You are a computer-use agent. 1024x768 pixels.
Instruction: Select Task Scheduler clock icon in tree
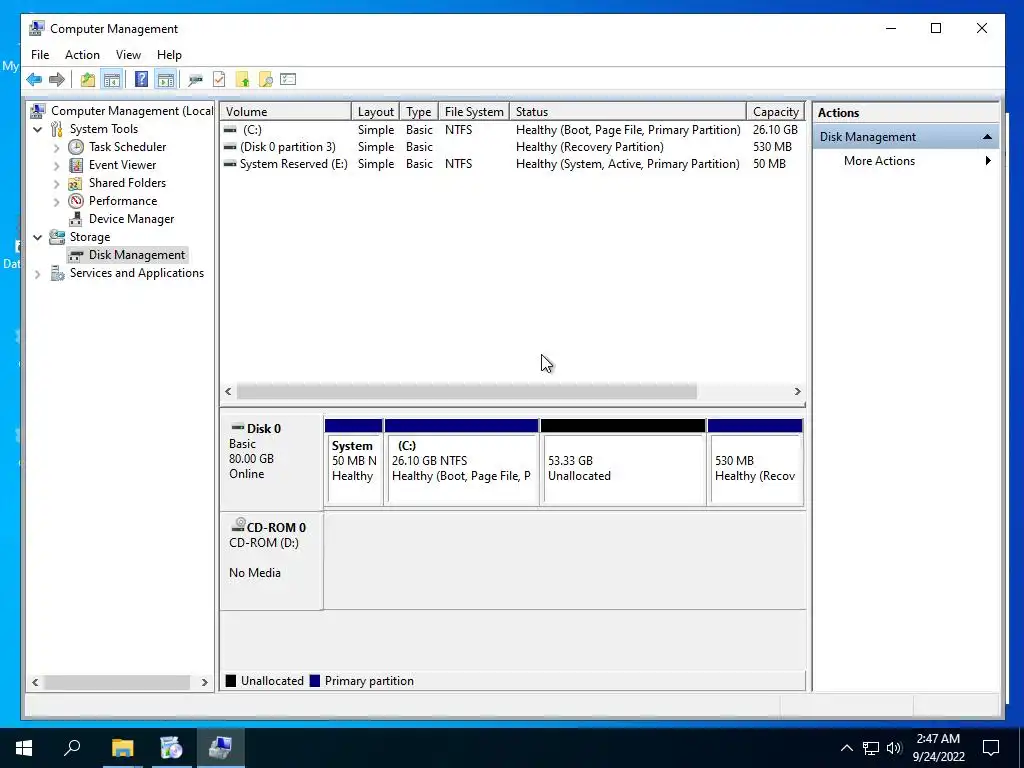tap(76, 147)
